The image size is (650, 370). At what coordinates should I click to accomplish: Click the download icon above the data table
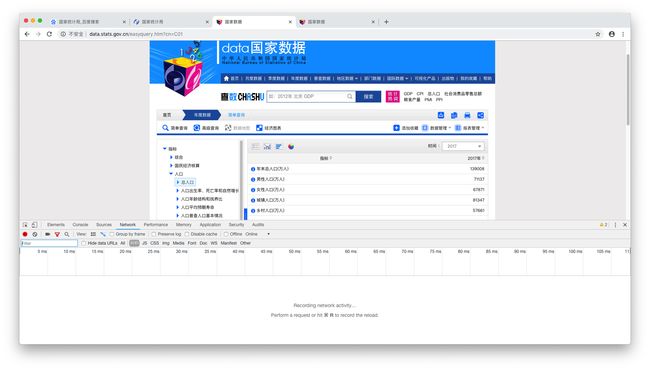point(441,115)
